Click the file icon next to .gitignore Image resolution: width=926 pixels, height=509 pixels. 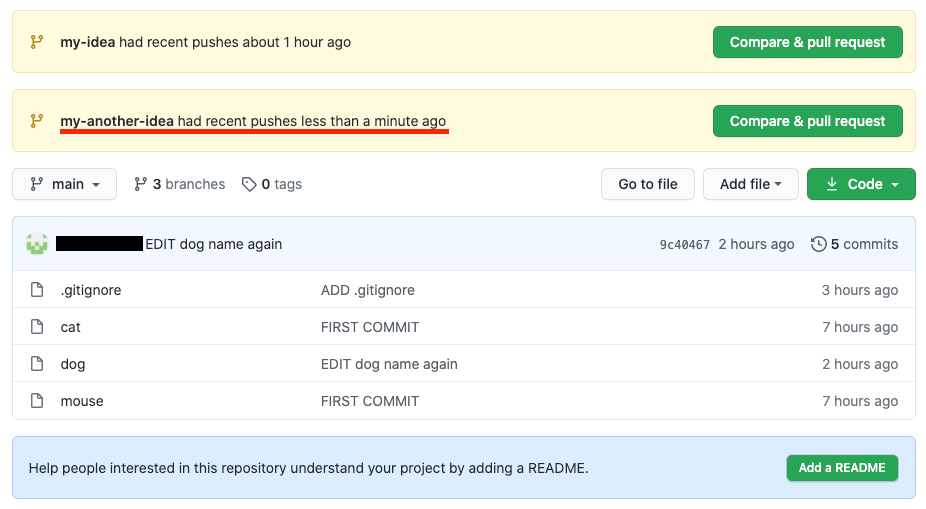point(37,290)
